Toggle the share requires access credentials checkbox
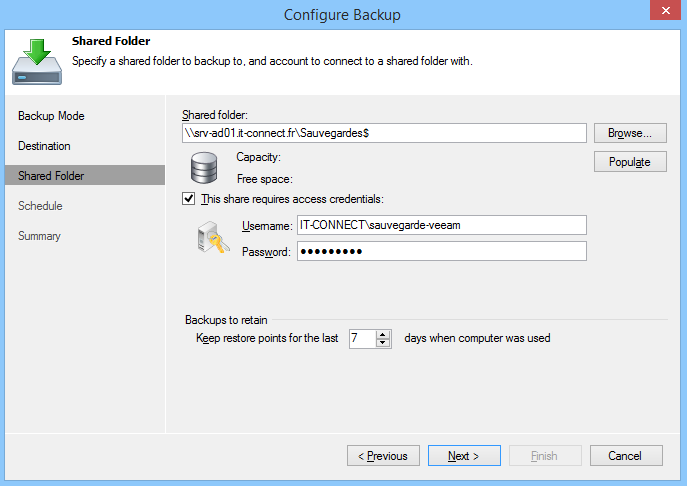Image resolution: width=687 pixels, height=486 pixels. (189, 198)
